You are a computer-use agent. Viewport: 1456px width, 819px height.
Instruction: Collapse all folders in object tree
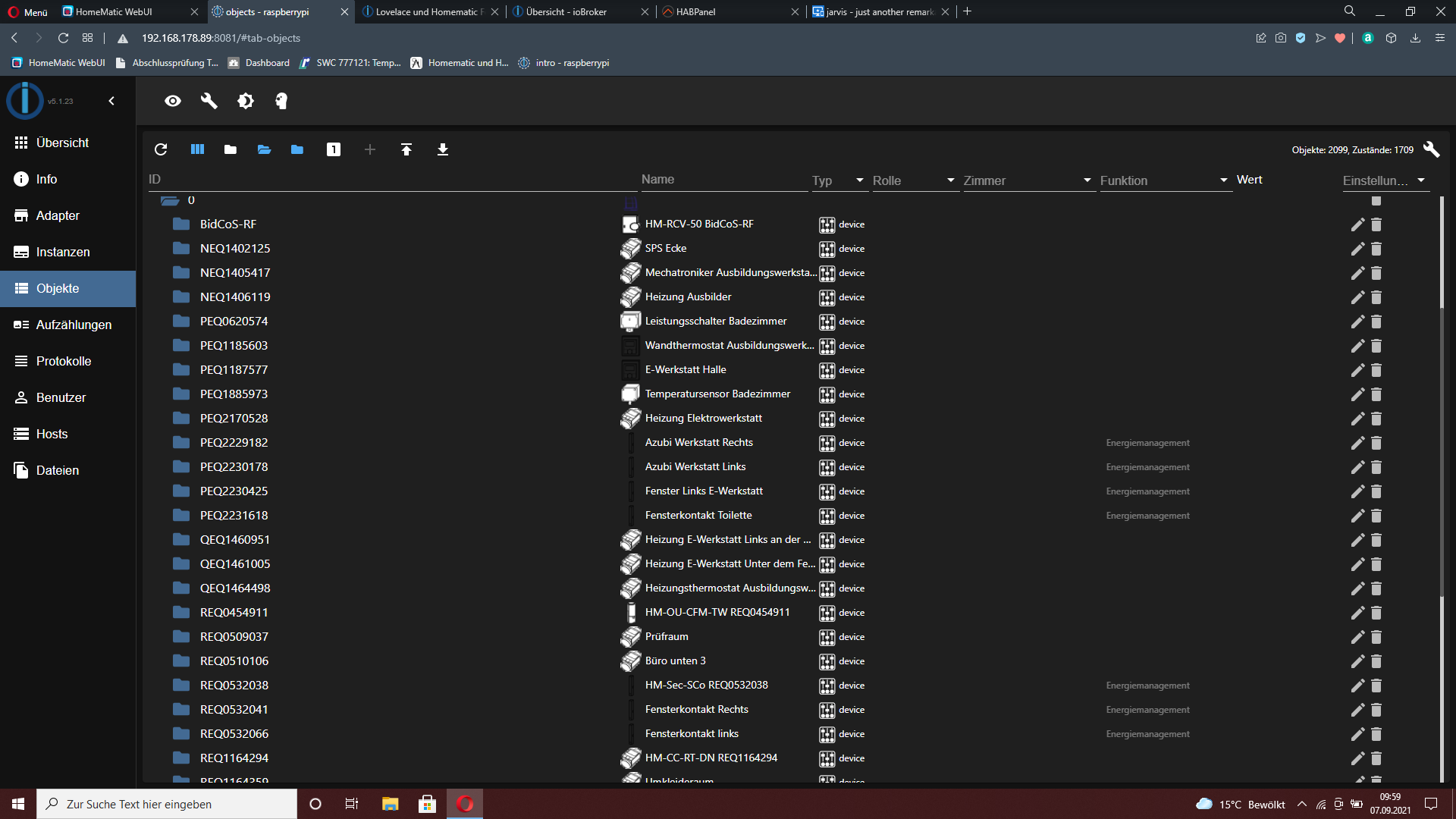tap(231, 149)
